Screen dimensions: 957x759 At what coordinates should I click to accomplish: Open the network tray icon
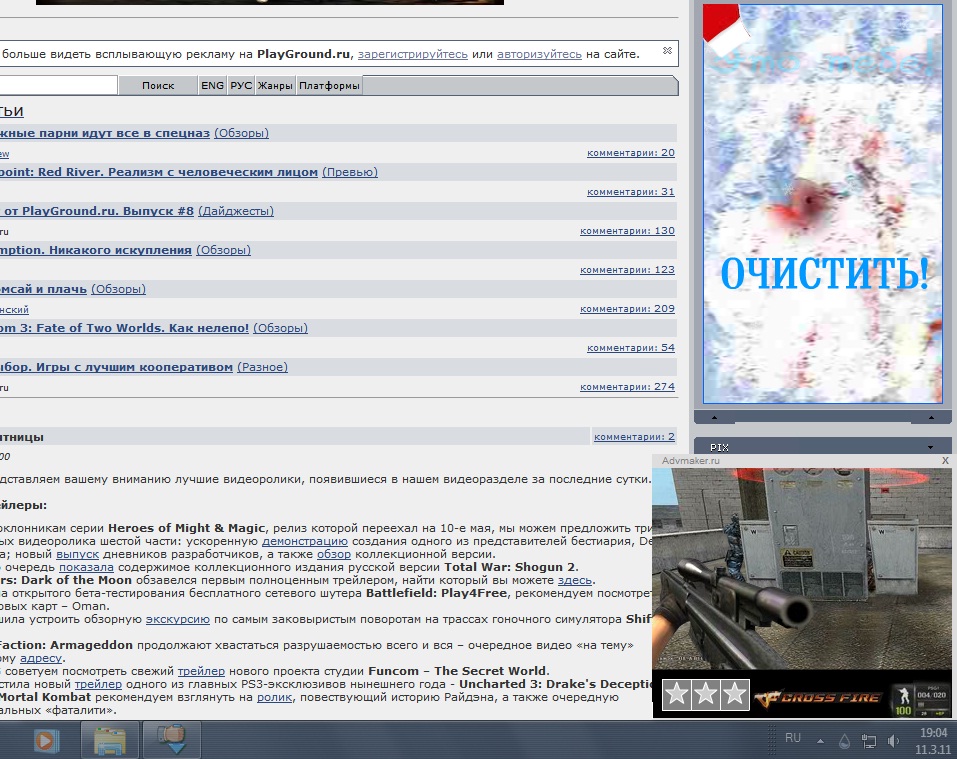[x=868, y=741]
